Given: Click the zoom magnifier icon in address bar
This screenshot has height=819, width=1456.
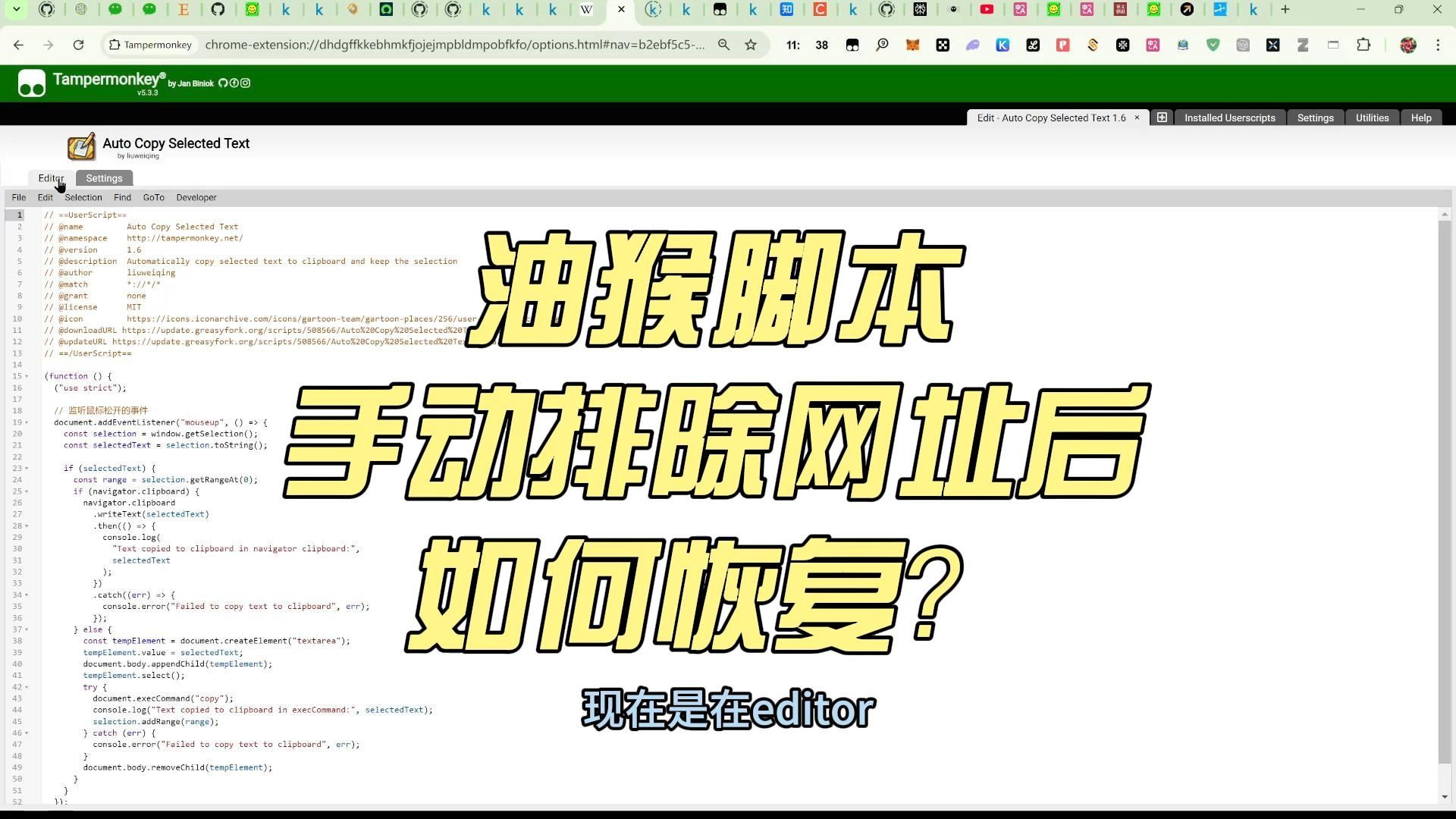Looking at the screenshot, I should click(x=723, y=45).
